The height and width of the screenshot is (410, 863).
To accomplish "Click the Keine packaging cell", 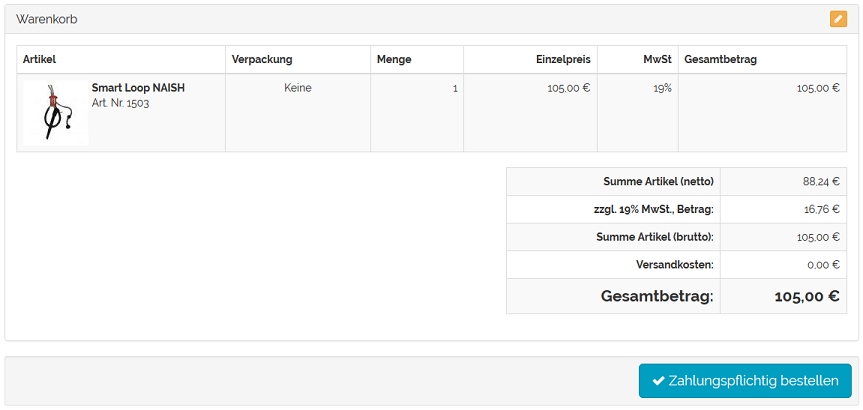I will coord(298,88).
